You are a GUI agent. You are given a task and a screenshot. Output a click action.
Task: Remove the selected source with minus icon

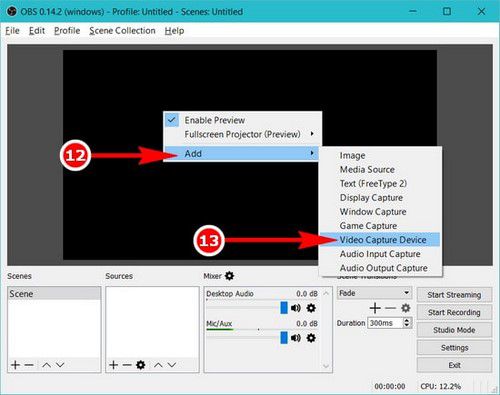click(127, 365)
